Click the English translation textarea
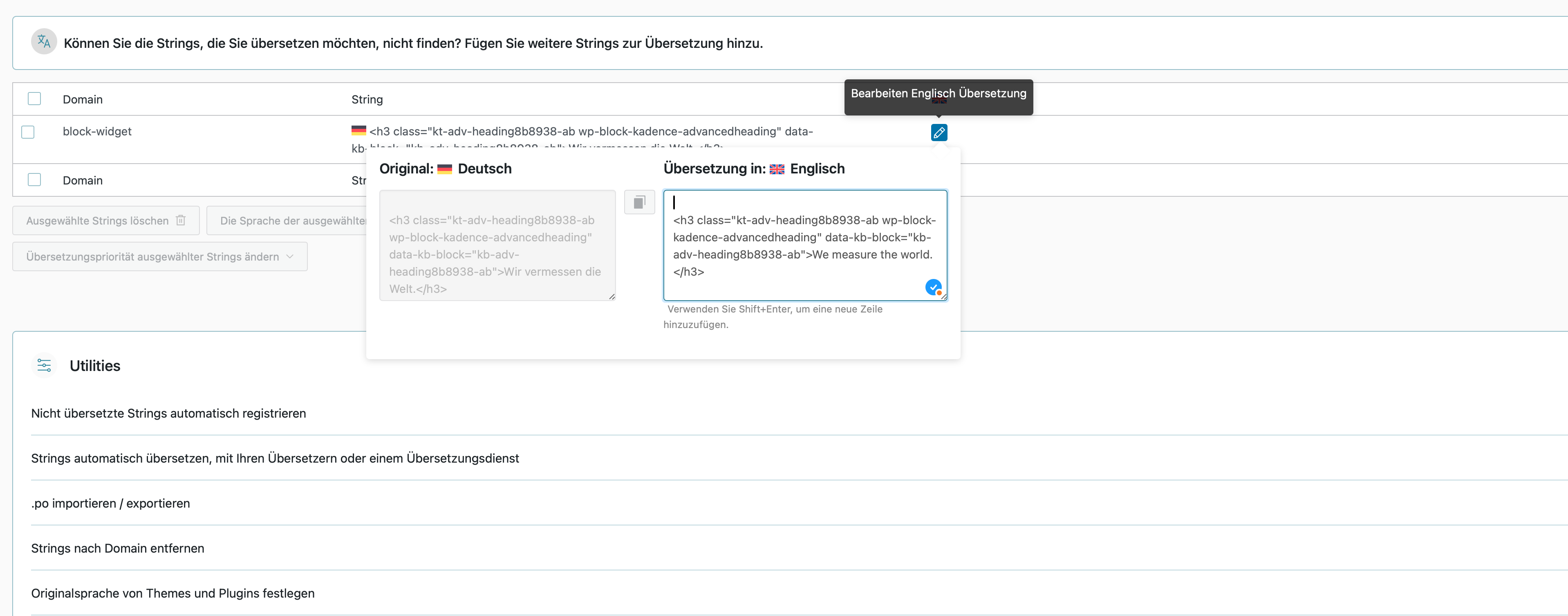The image size is (1568, 616). (805, 245)
